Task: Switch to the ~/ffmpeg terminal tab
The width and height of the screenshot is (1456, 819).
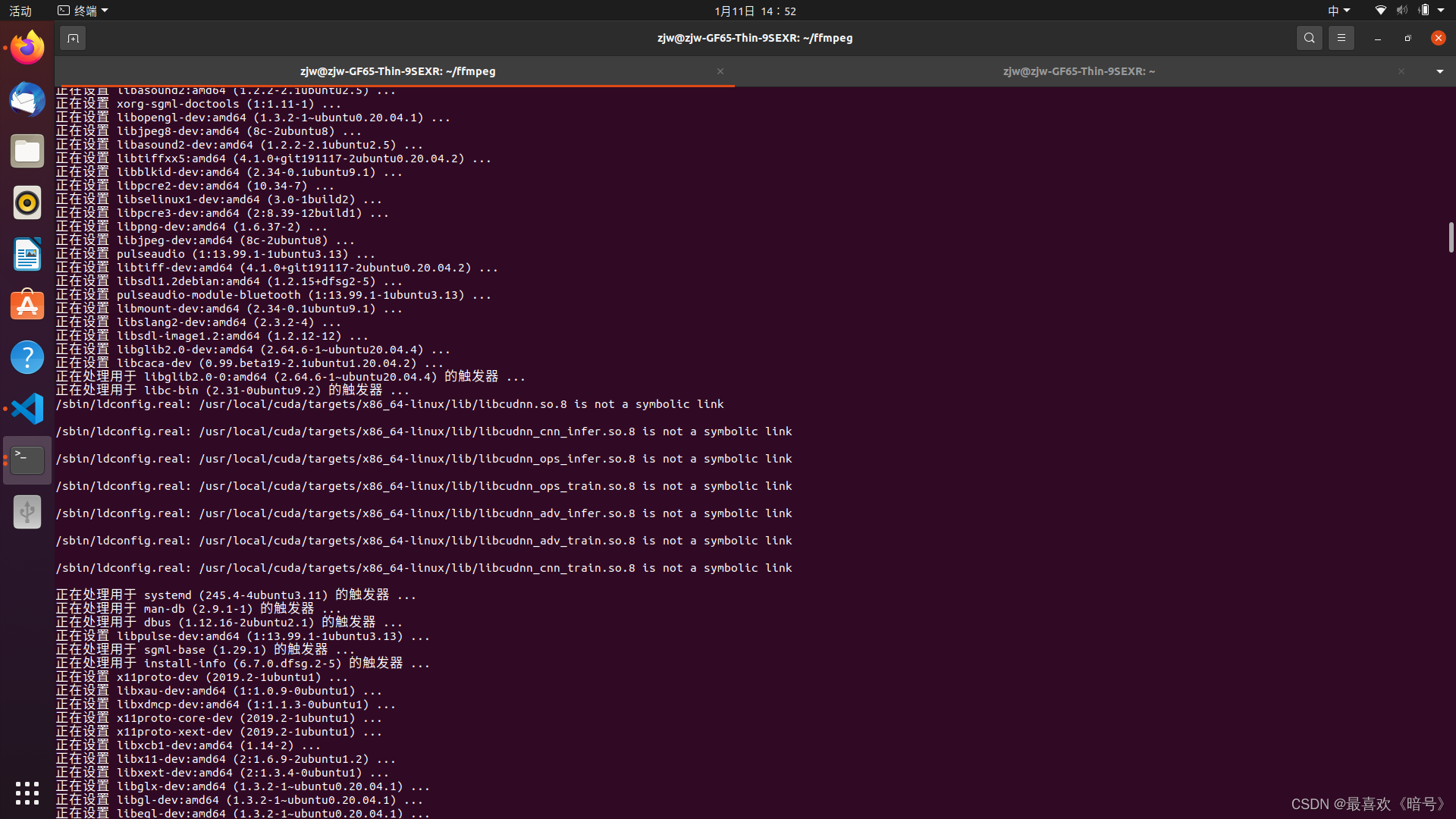Action: pos(397,71)
